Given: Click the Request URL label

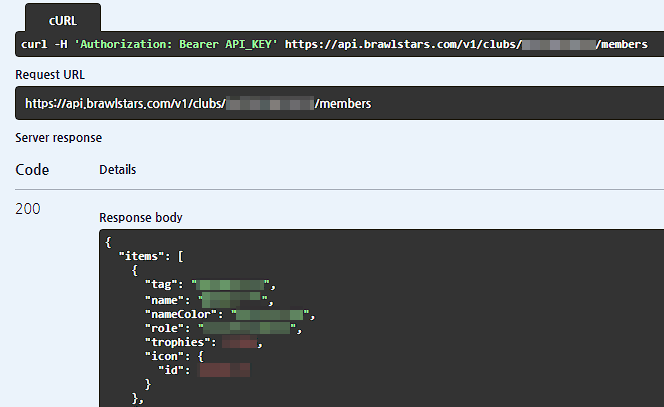Looking at the screenshot, I should pyautogui.click(x=51, y=75).
